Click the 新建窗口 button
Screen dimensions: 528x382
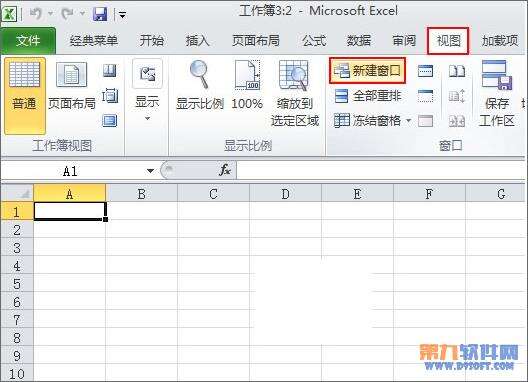point(367,71)
